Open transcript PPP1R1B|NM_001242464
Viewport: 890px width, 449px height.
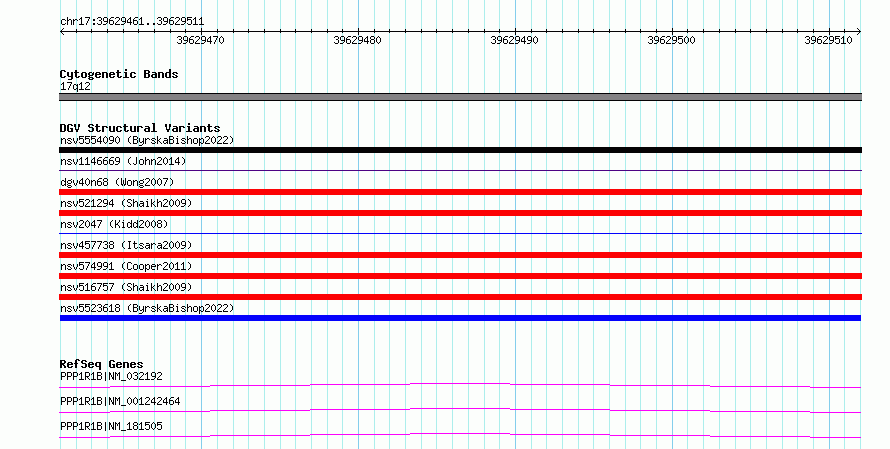point(120,401)
